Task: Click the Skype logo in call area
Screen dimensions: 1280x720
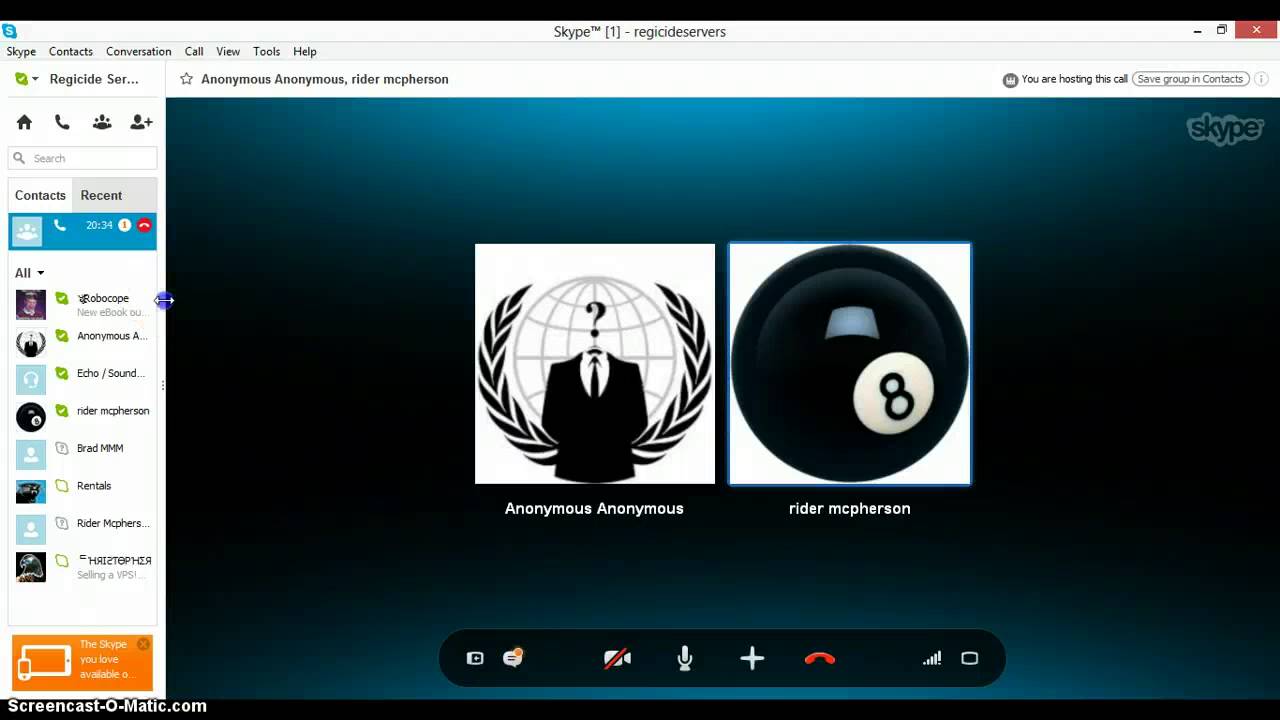Action: pyautogui.click(x=1225, y=128)
